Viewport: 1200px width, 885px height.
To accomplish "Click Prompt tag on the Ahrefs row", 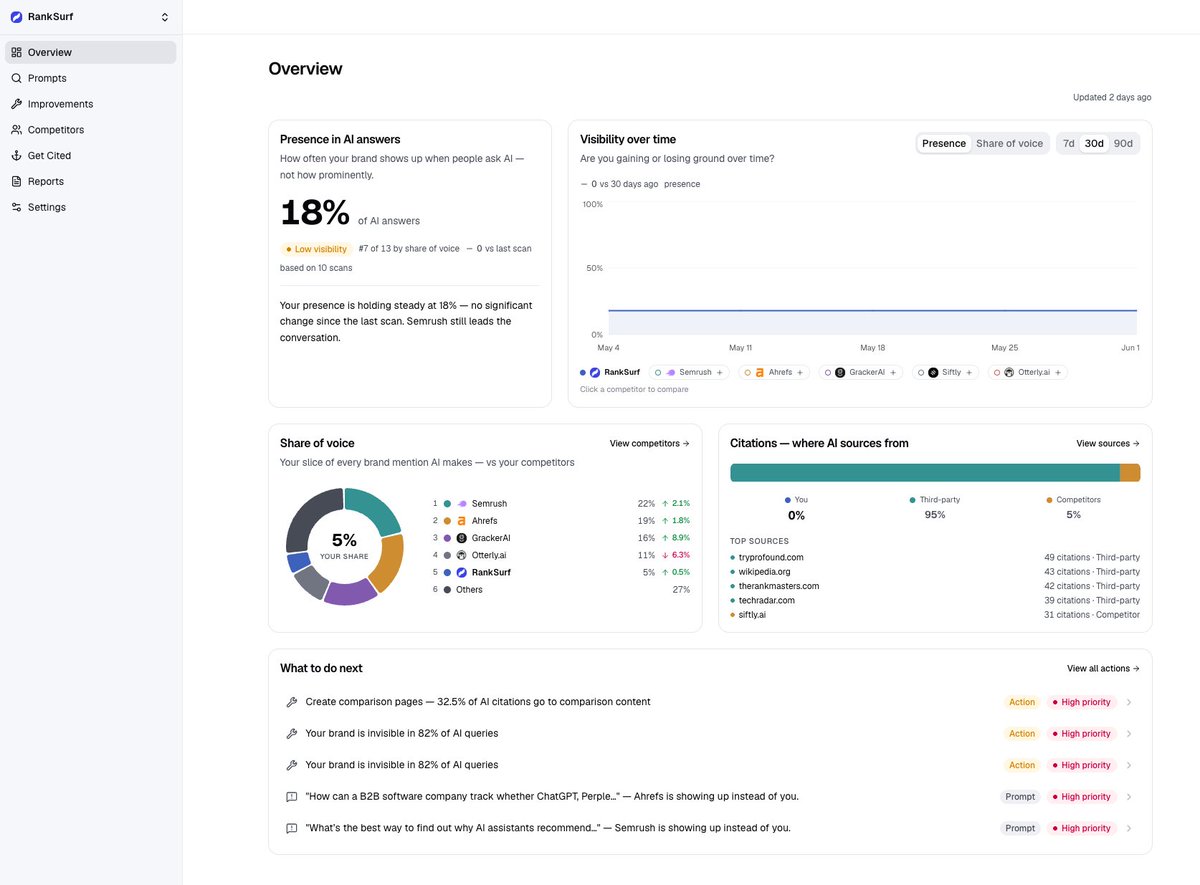I will point(1020,797).
